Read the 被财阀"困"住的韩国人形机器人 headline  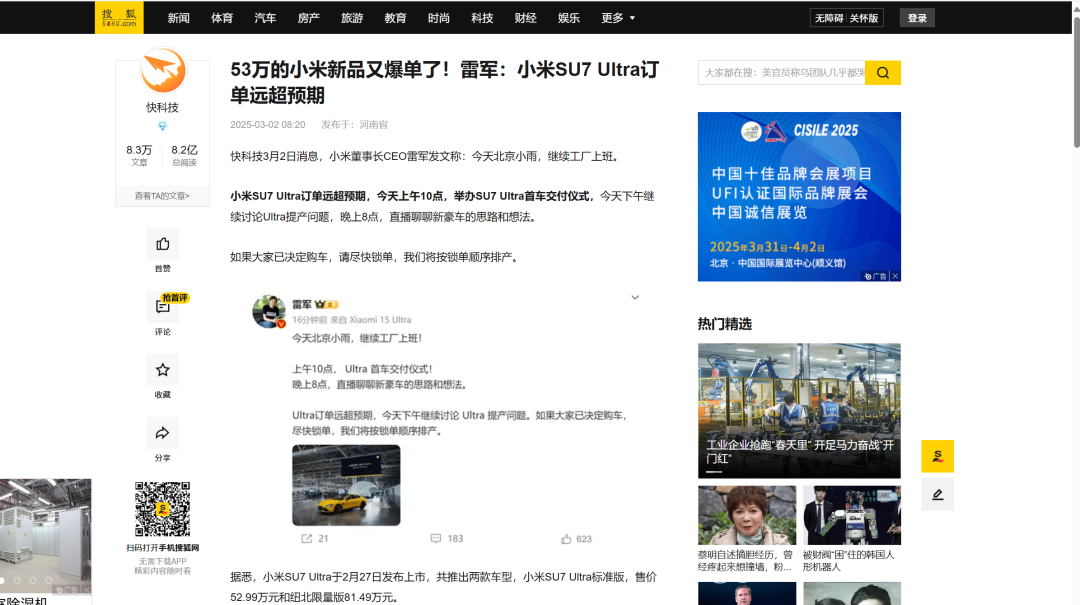849,561
